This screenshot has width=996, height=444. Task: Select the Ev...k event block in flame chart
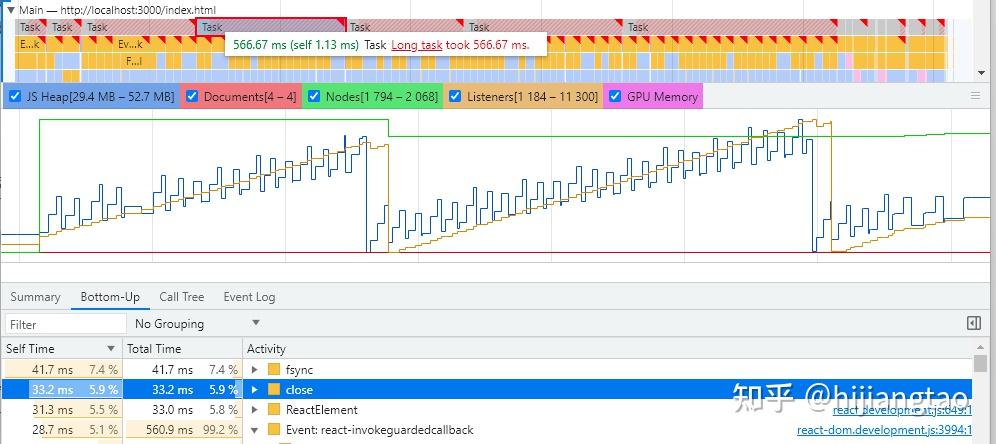point(130,44)
